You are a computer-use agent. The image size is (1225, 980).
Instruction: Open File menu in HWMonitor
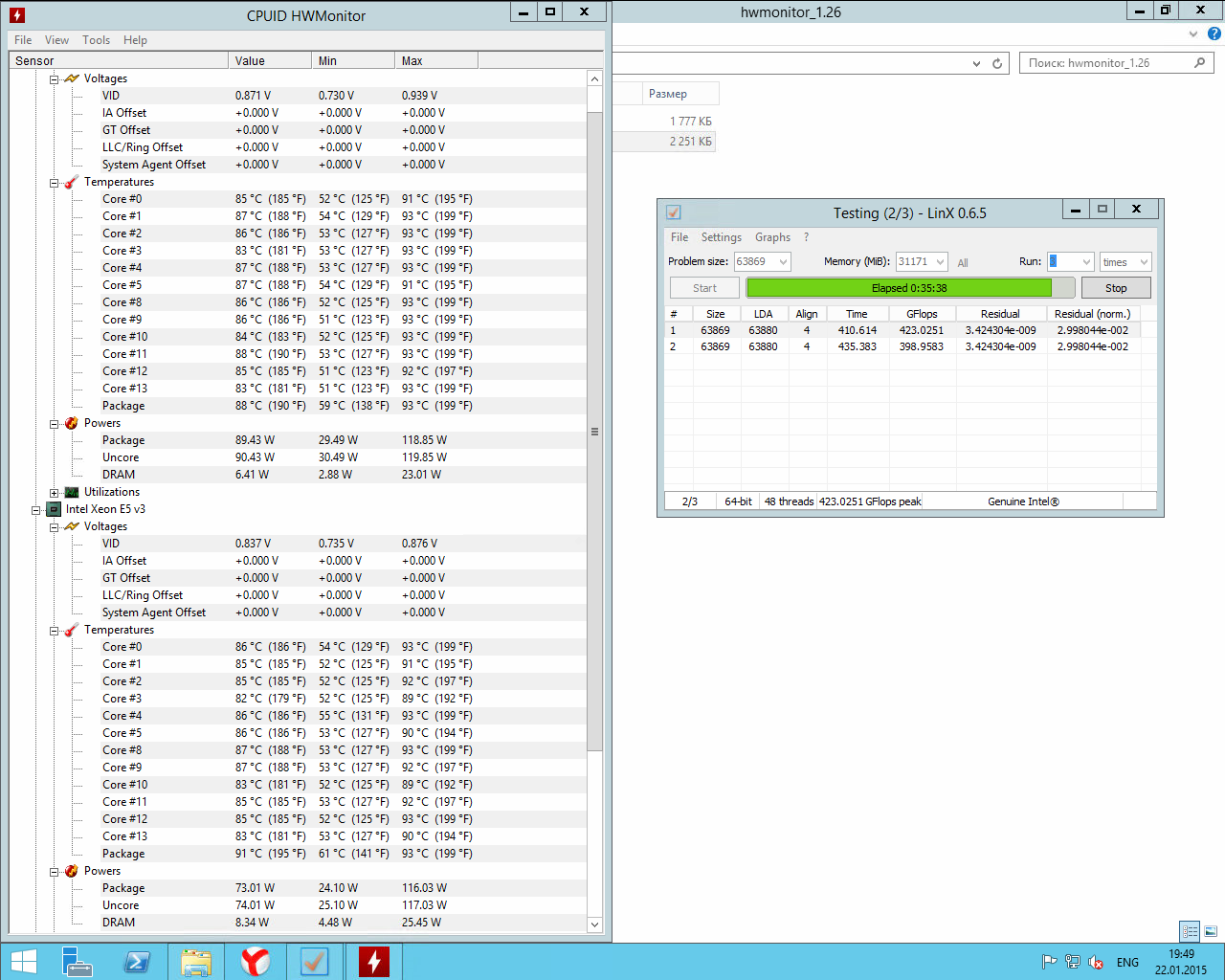tap(23, 40)
